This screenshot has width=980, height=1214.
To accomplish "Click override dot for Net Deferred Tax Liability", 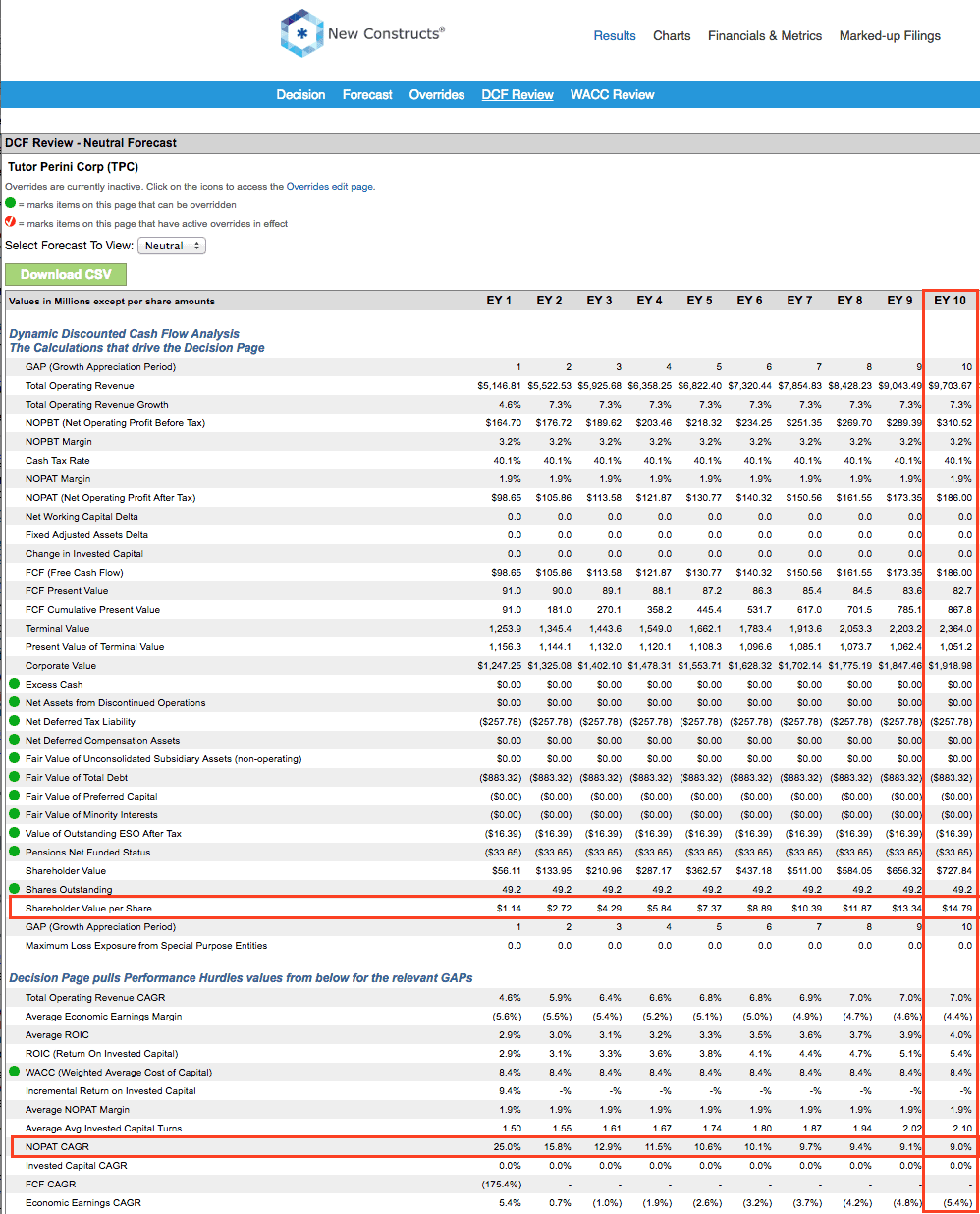I will coord(15,721).
